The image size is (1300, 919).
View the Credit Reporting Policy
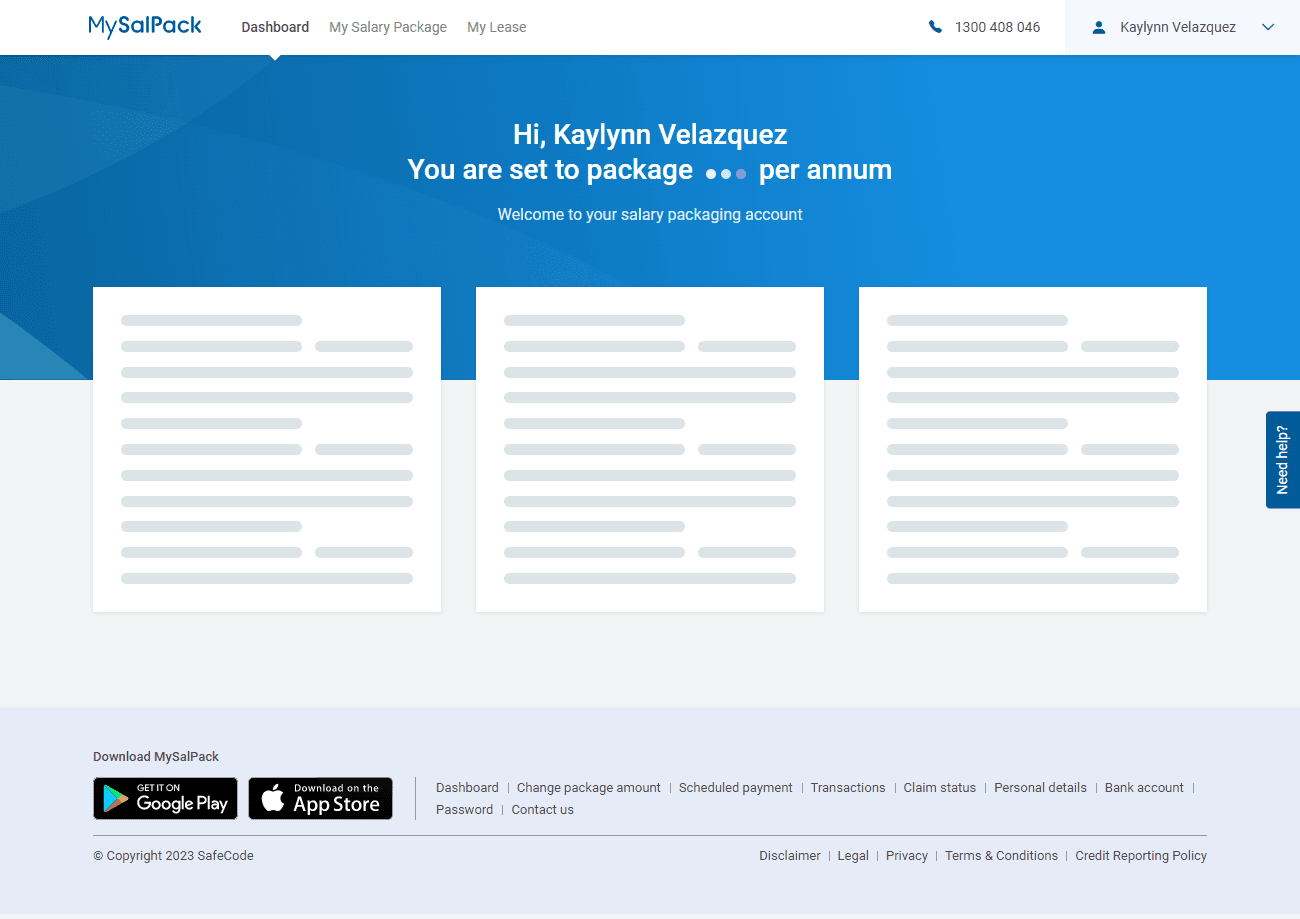pyautogui.click(x=1140, y=855)
